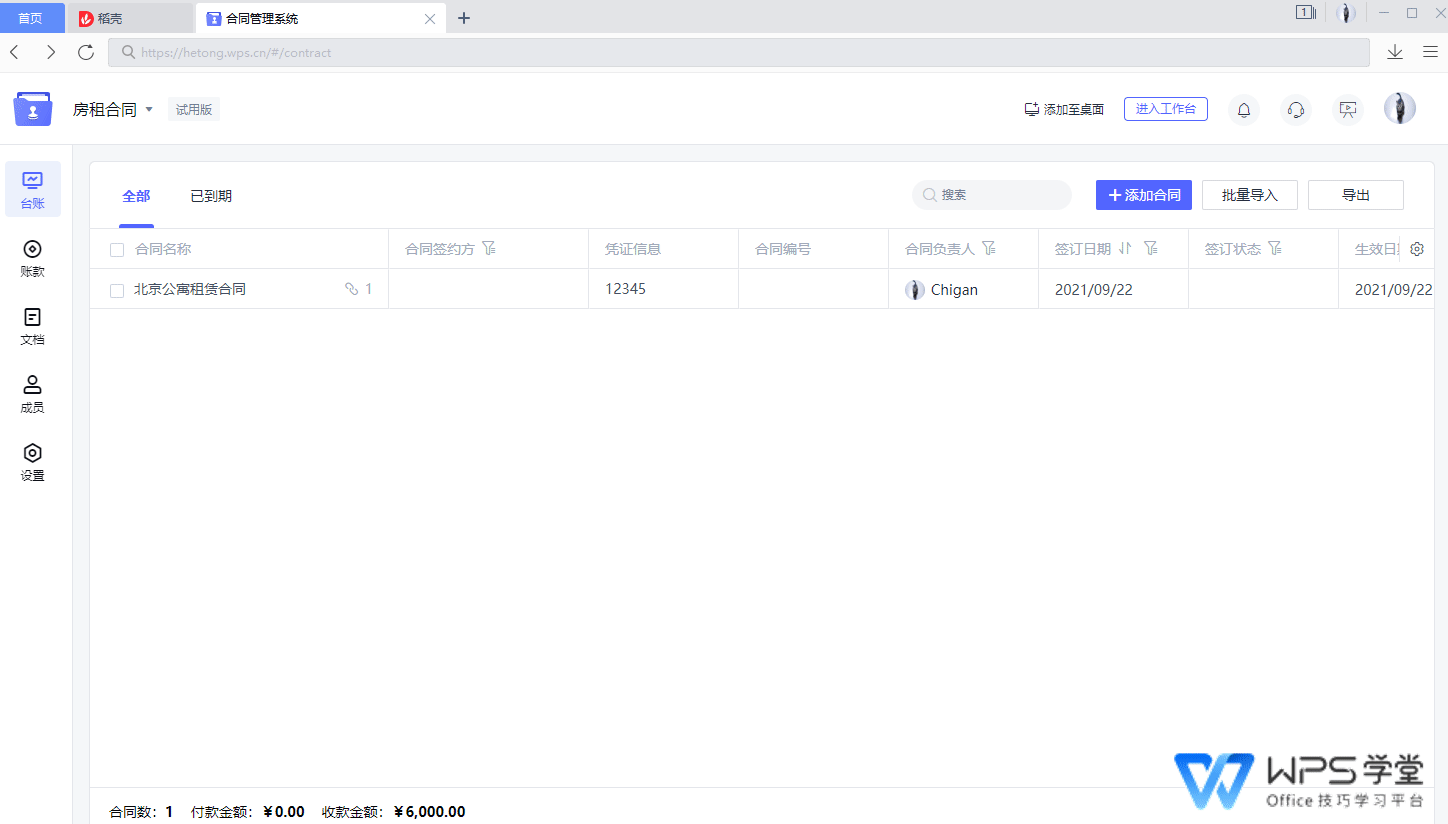Open a new tab with plus icon
The image size is (1448, 824).
click(x=464, y=18)
